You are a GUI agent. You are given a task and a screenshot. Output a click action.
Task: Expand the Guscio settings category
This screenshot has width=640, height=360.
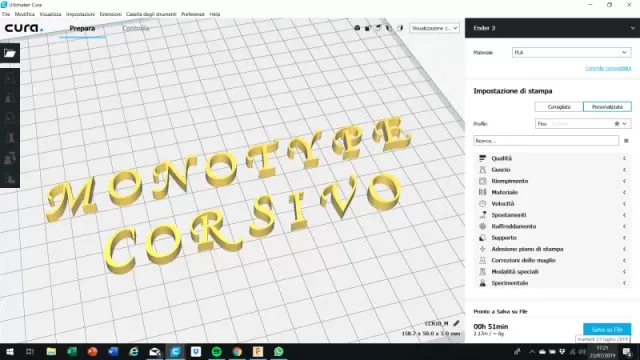(552, 170)
